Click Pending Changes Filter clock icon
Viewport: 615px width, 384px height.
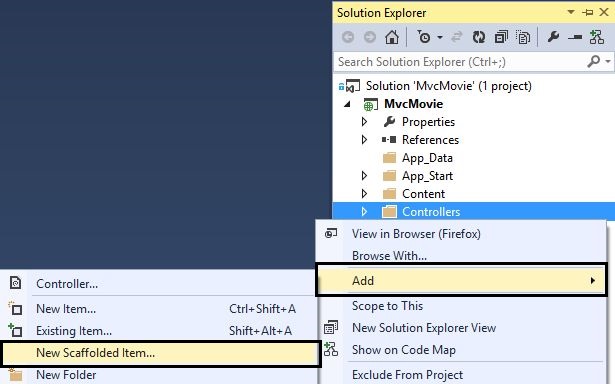(424, 37)
